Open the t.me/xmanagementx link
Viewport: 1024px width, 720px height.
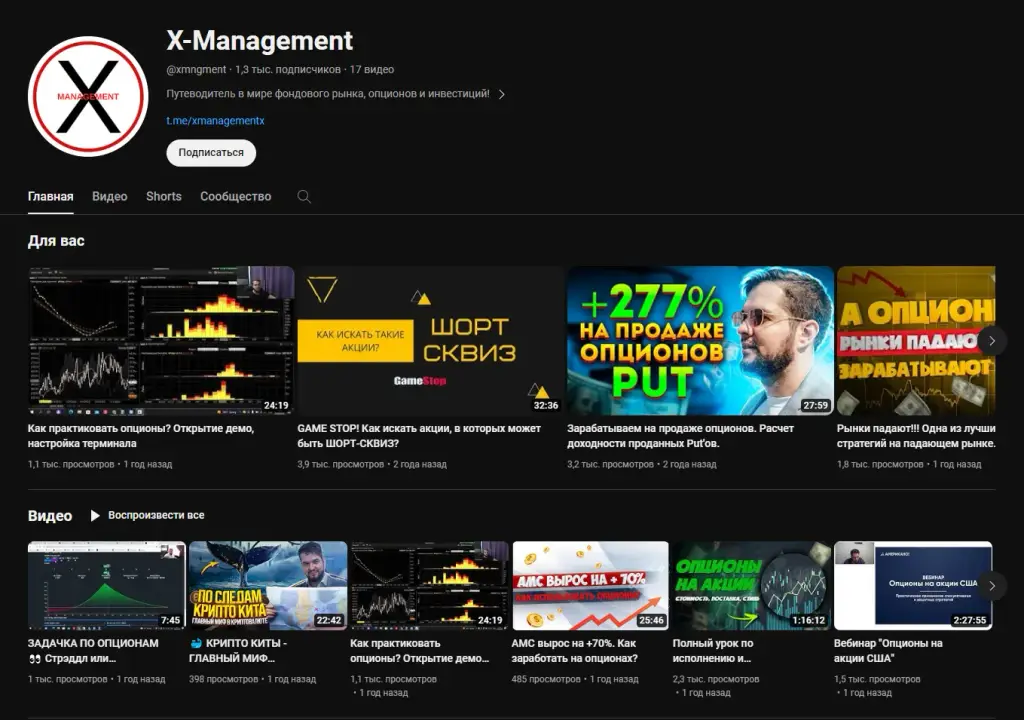coord(216,121)
